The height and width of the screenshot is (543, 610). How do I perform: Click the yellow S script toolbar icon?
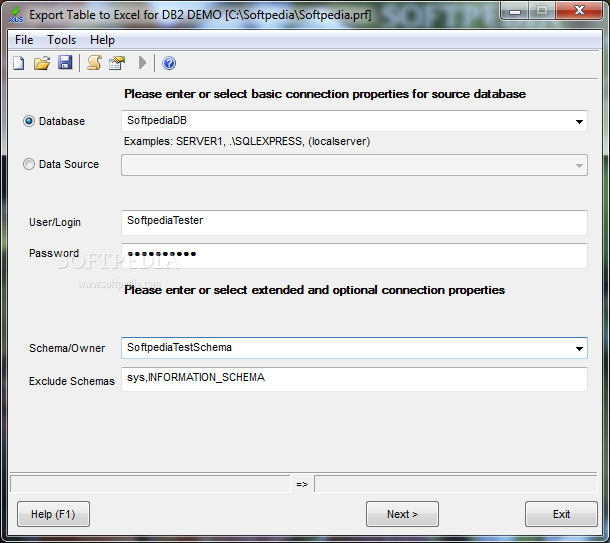click(94, 63)
